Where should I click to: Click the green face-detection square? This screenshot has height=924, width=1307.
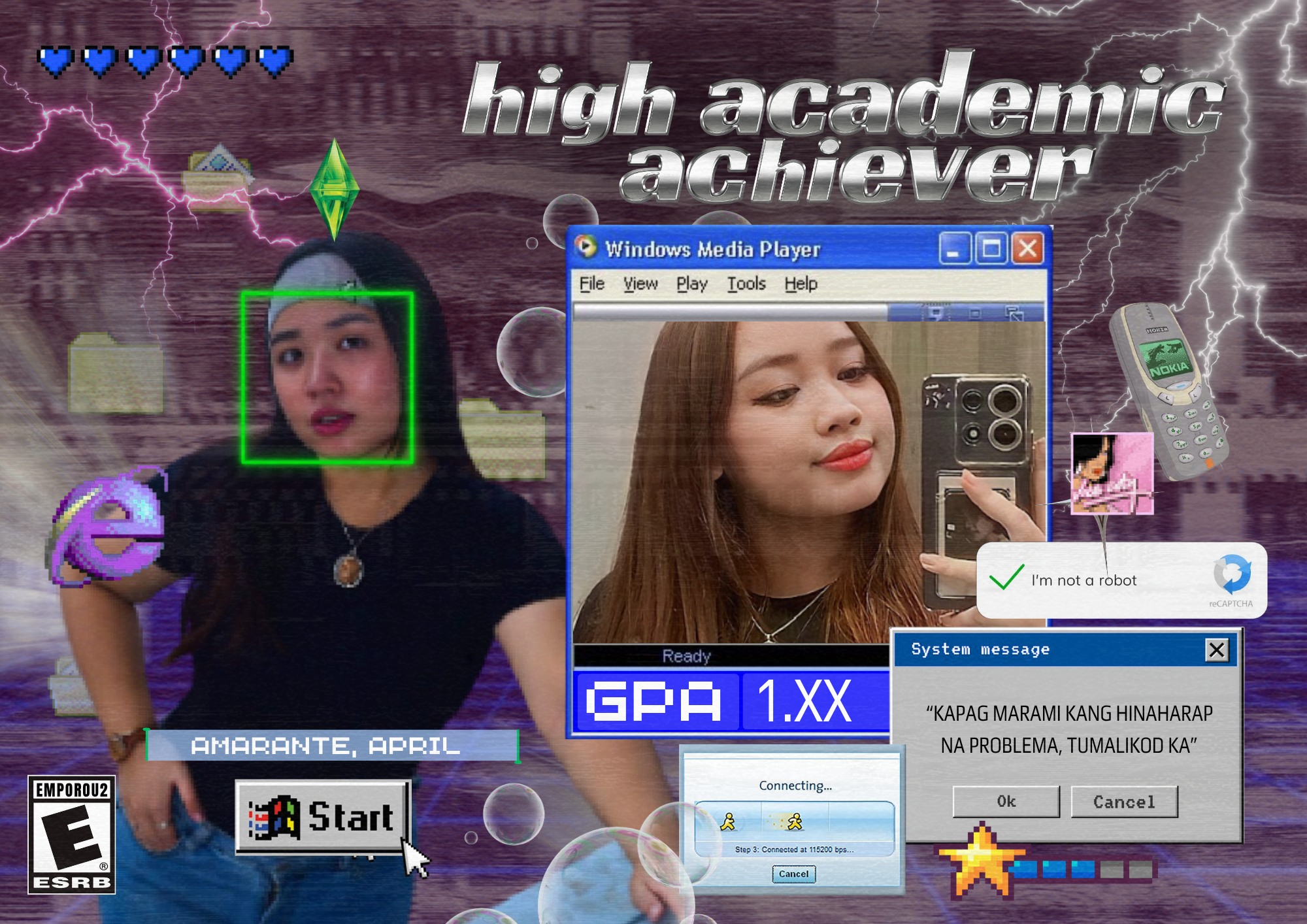[x=327, y=378]
